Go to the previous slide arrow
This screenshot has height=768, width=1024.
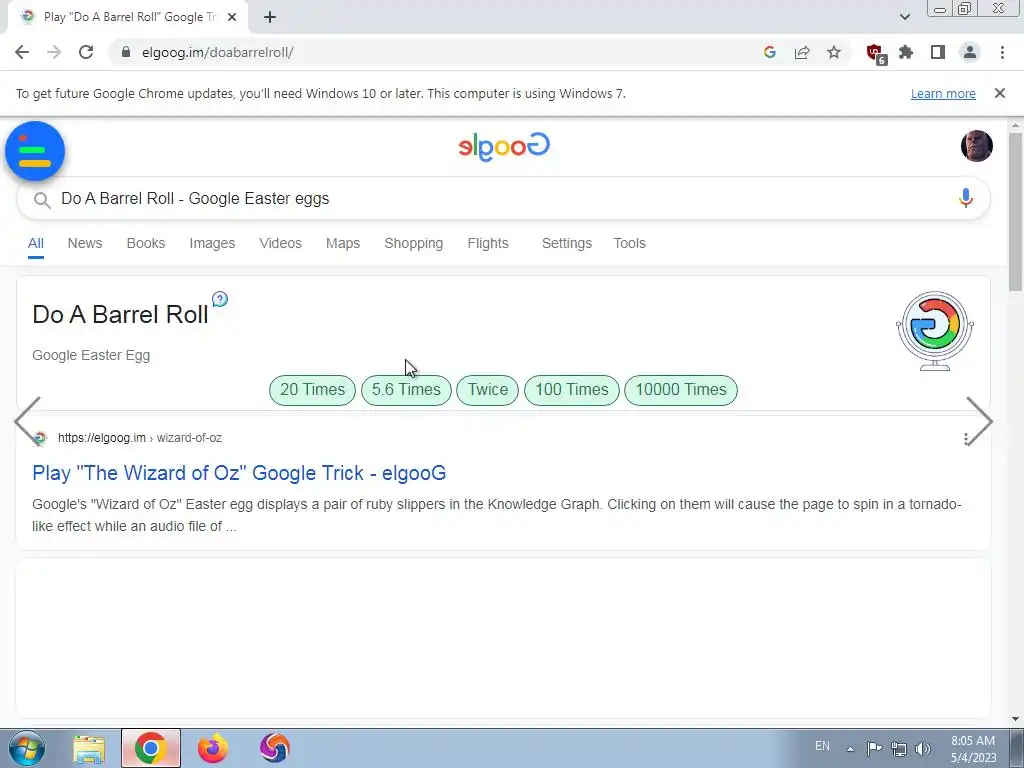[27, 421]
